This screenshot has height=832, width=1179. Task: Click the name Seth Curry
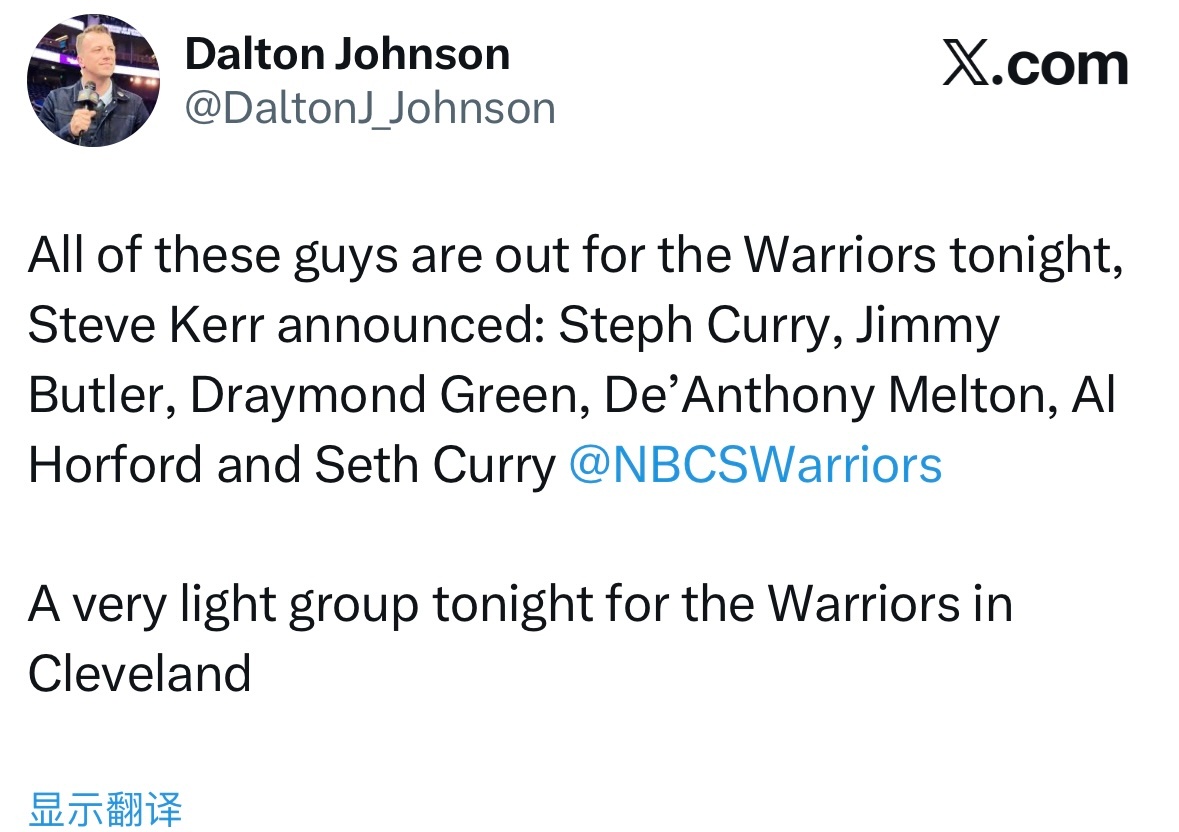(x=435, y=465)
